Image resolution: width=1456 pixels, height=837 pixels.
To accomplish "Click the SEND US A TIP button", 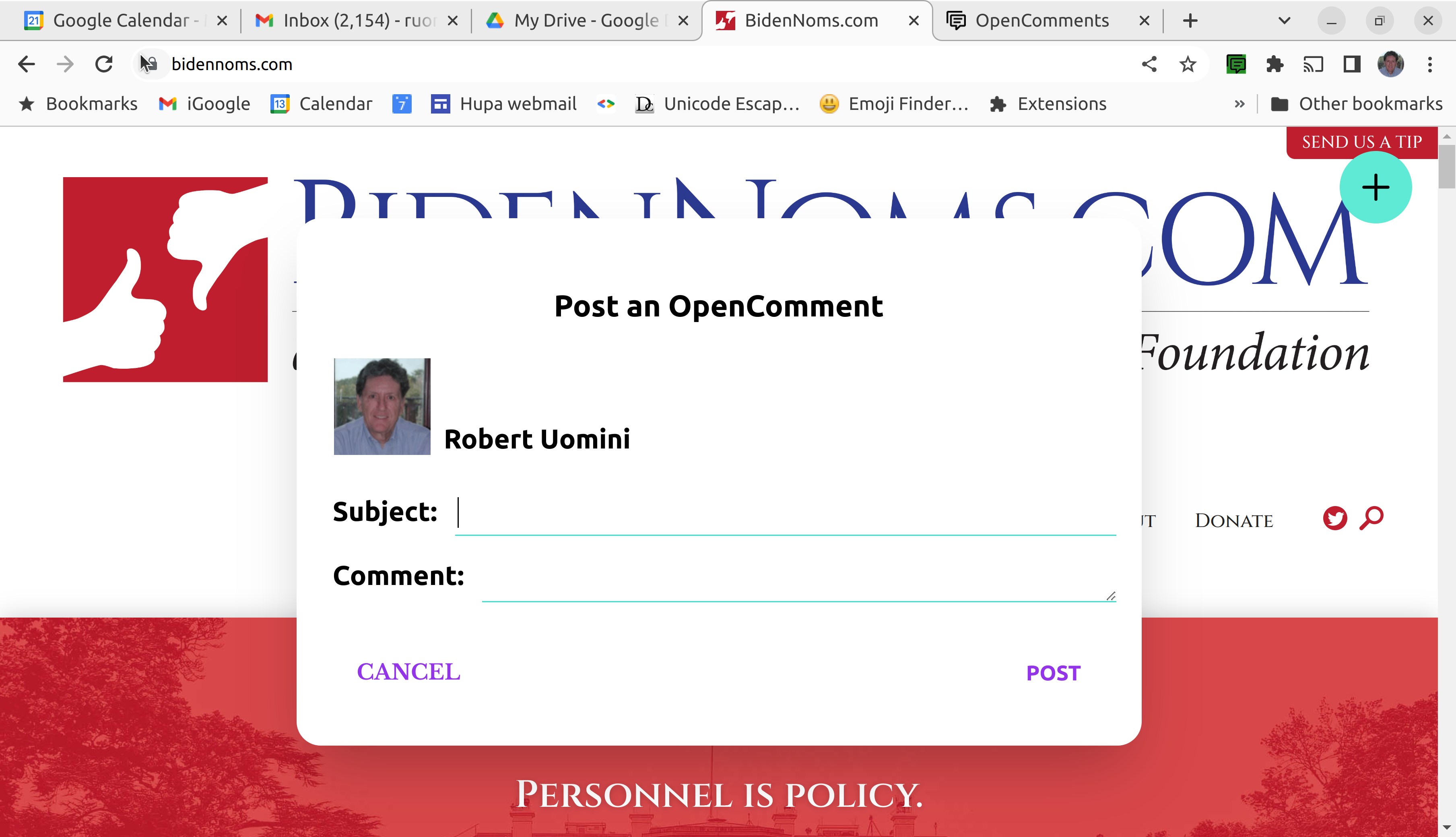I will (1362, 142).
